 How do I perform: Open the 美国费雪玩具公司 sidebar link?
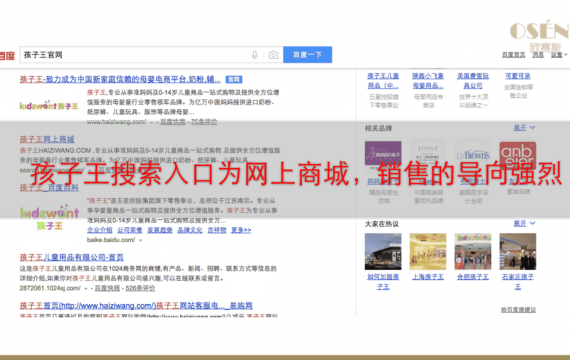(473, 81)
